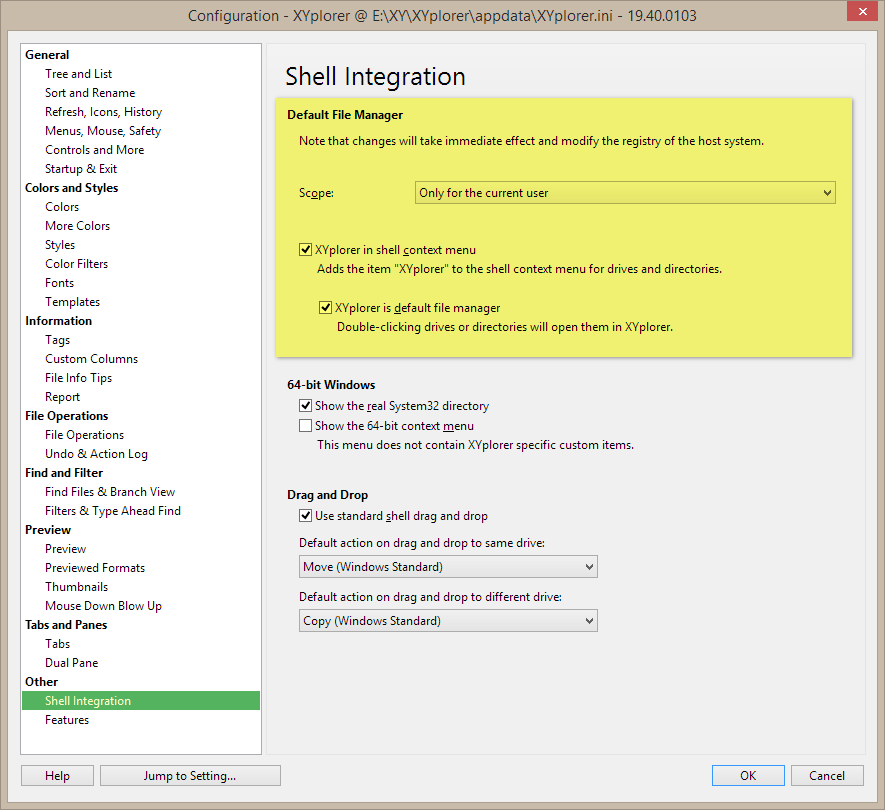
Task: Enable Show the 64-bit context menu
Action: [306, 426]
